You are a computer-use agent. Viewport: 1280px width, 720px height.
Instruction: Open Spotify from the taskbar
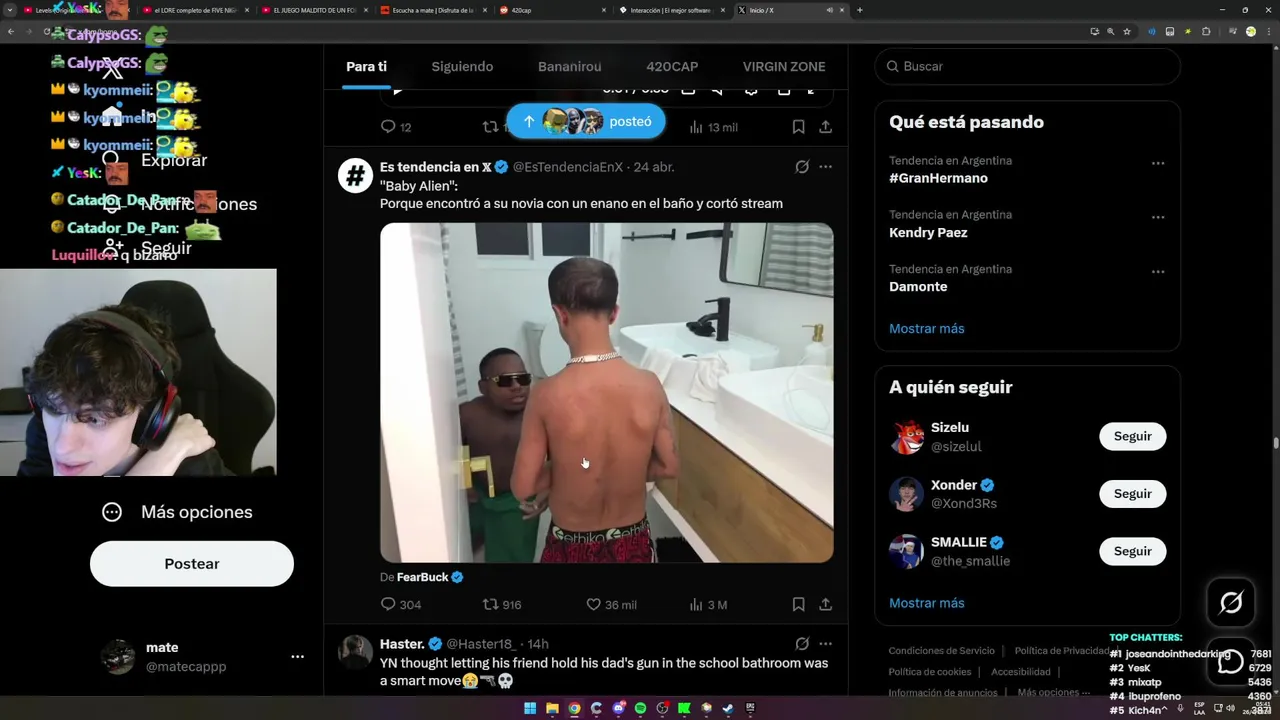point(641,709)
